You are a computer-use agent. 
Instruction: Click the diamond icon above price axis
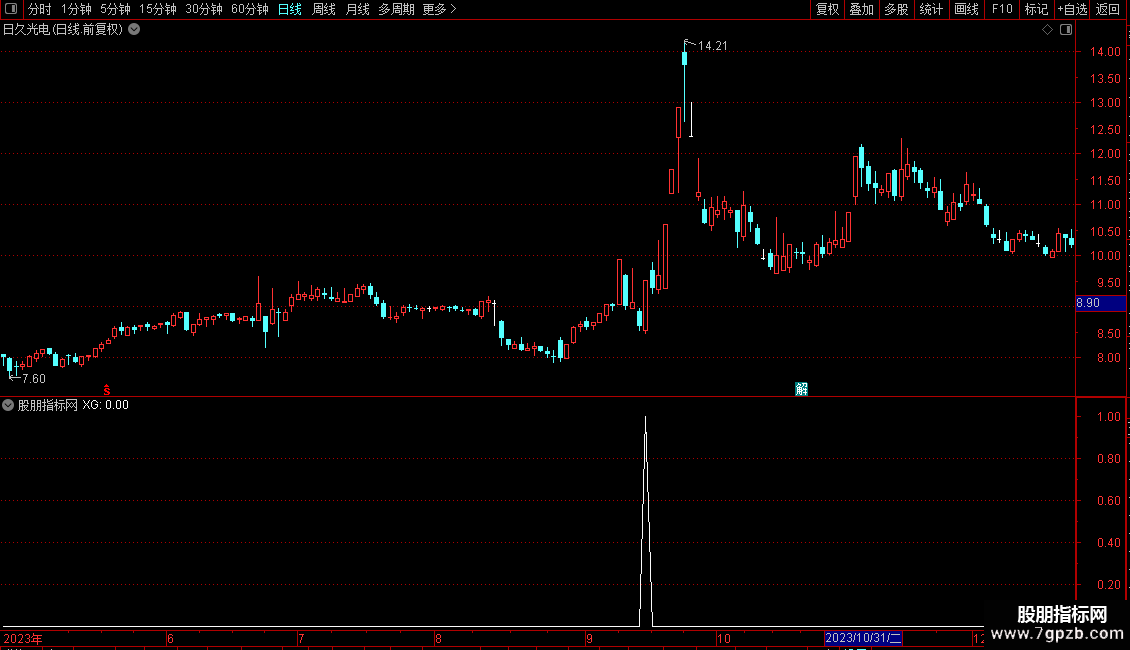1047,30
